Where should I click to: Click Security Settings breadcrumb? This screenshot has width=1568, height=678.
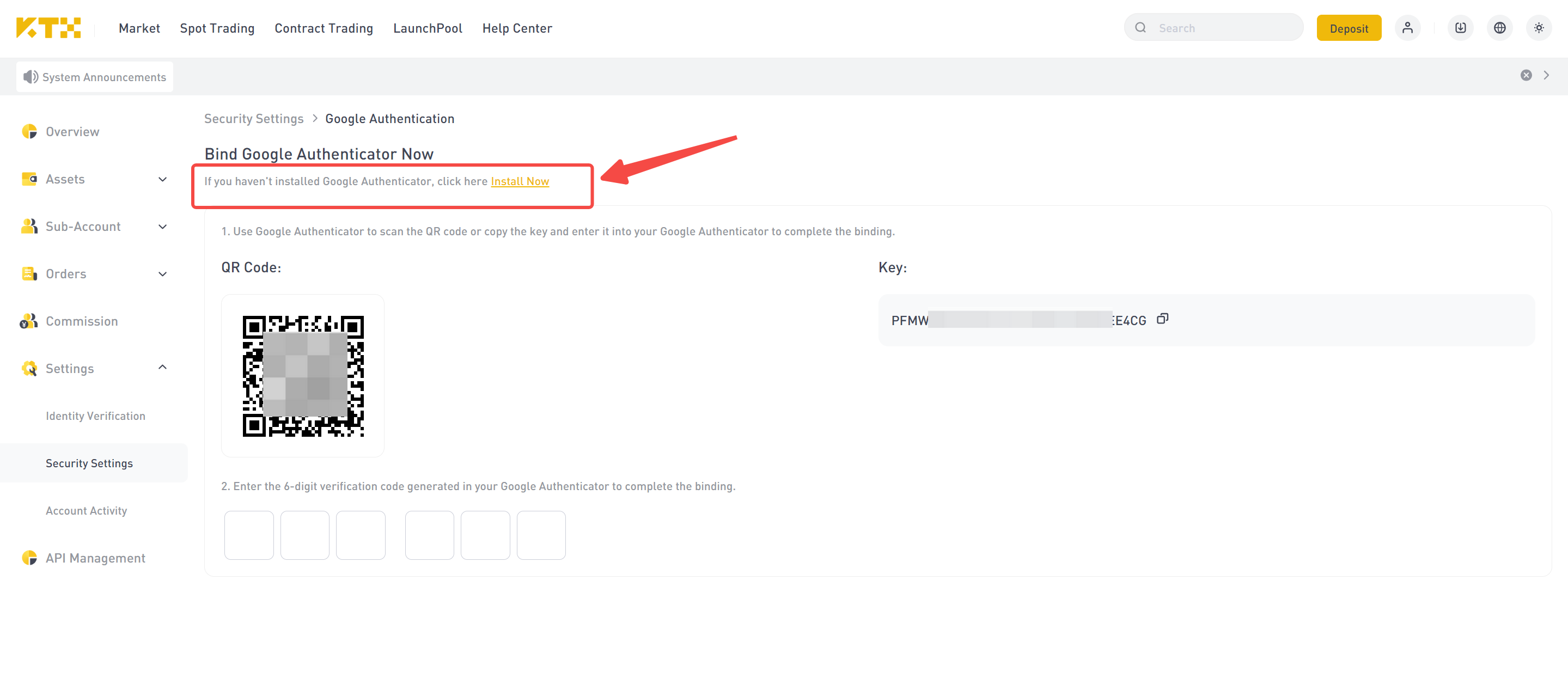point(254,119)
